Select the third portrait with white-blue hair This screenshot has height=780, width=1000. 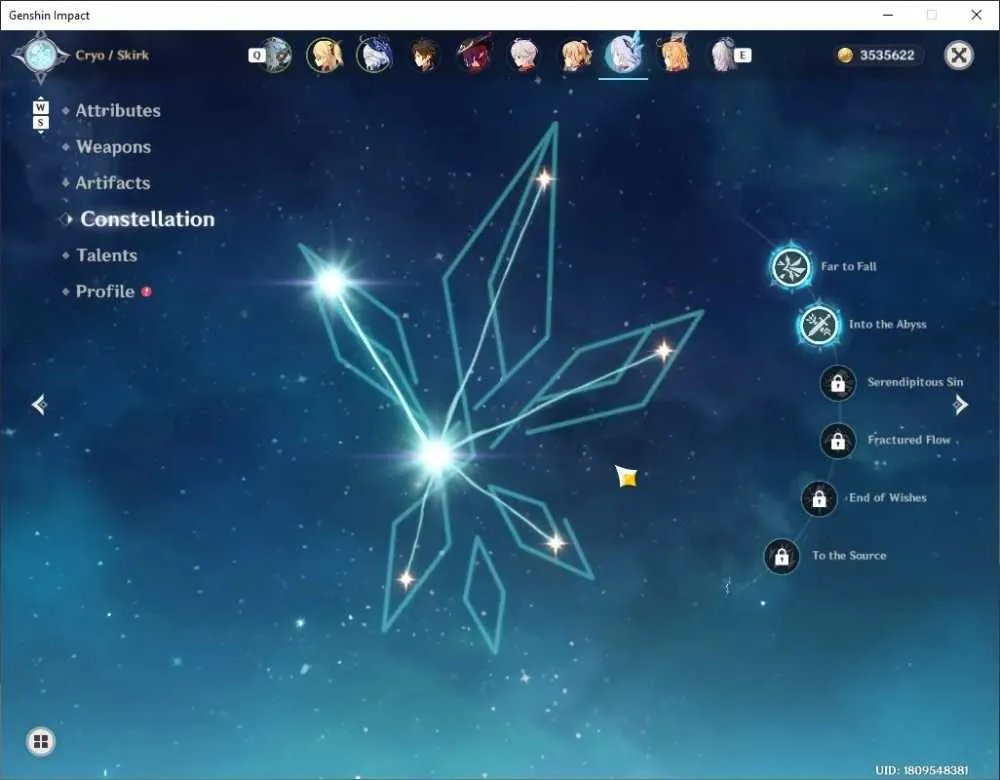point(375,55)
